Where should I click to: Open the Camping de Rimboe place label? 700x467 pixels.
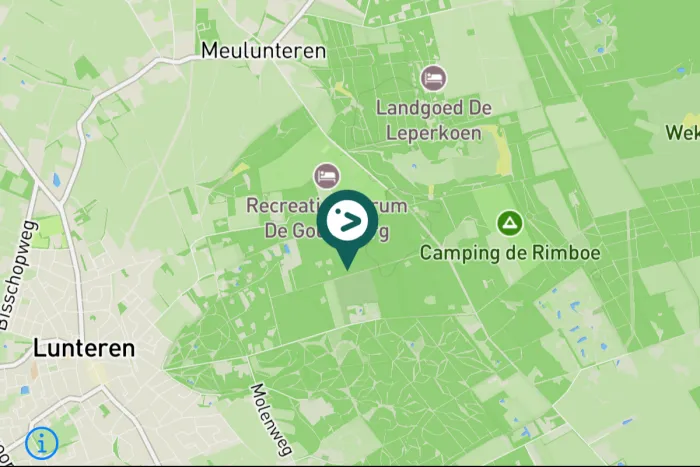[x=510, y=253]
